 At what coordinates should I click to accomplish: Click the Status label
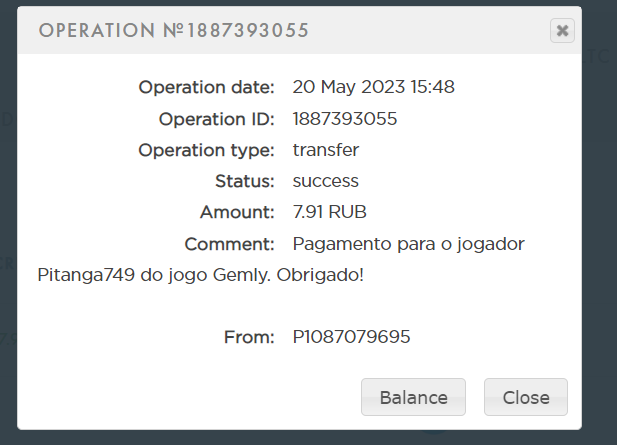click(x=244, y=181)
